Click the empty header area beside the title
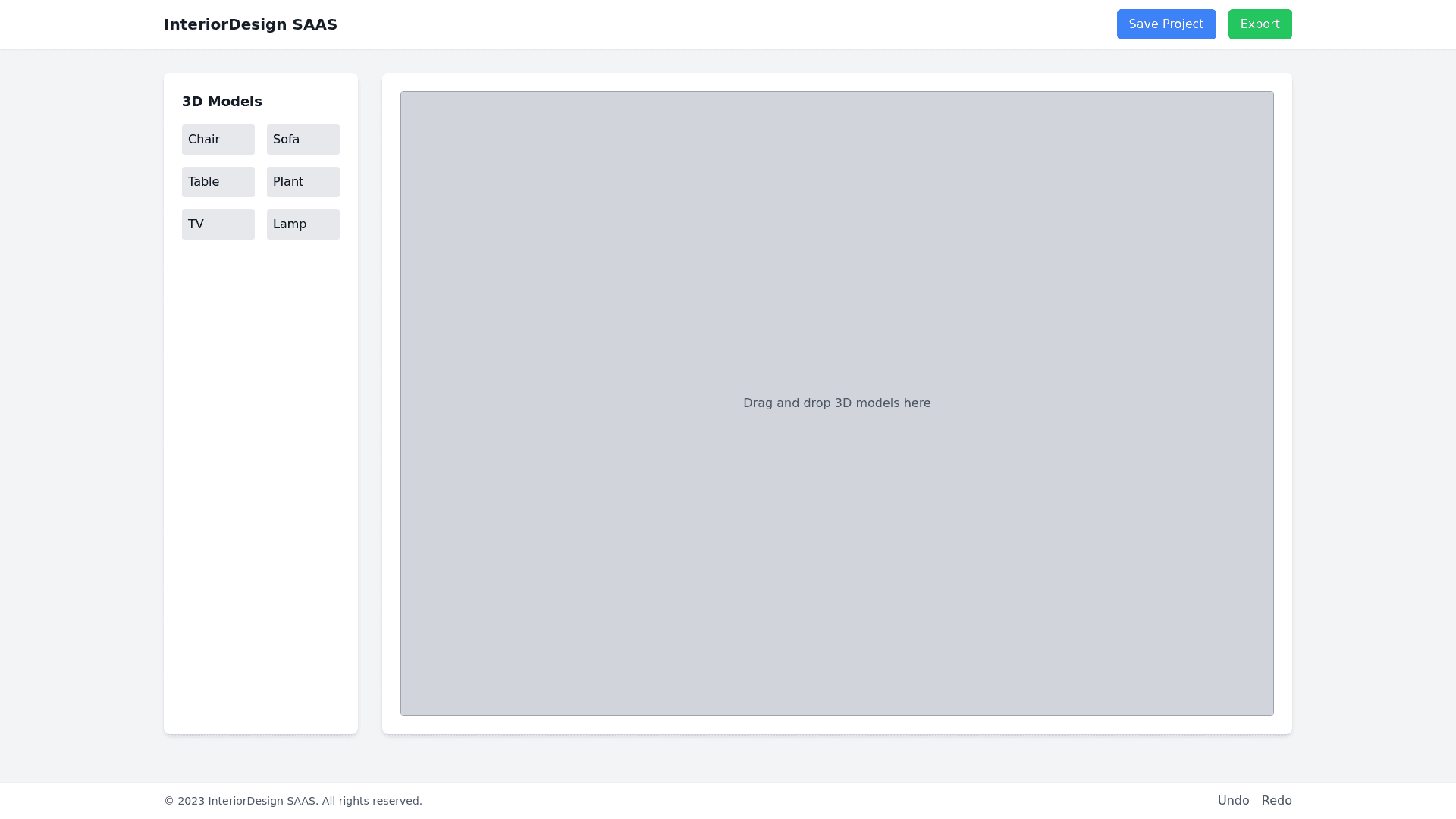The width and height of the screenshot is (1456, 819). pyautogui.click(x=720, y=24)
